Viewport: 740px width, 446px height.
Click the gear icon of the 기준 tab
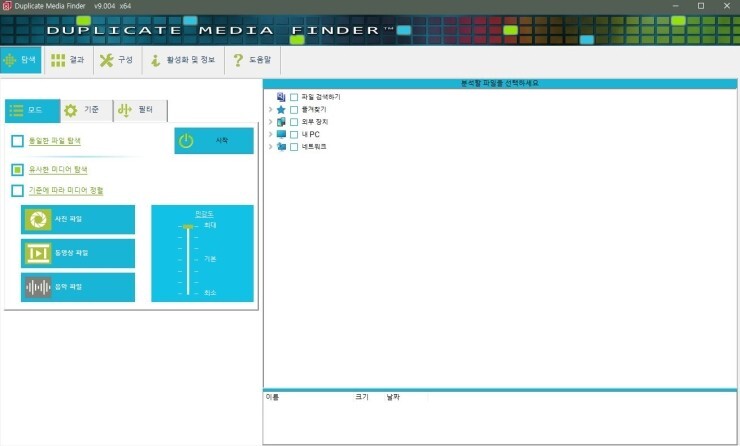pos(71,110)
